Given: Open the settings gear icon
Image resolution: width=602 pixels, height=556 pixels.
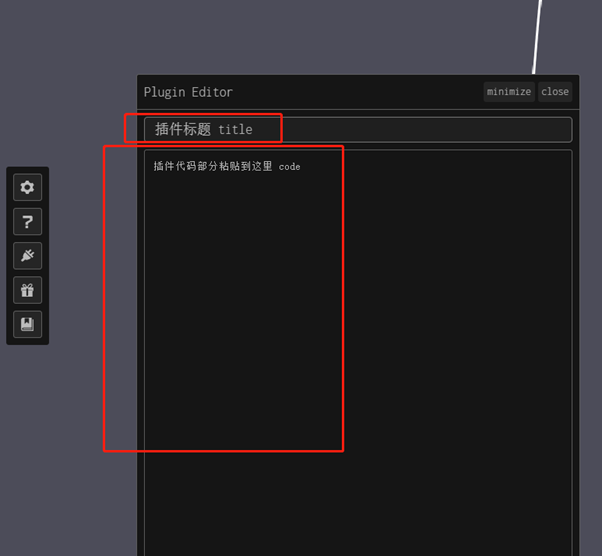Looking at the screenshot, I should 27,187.
